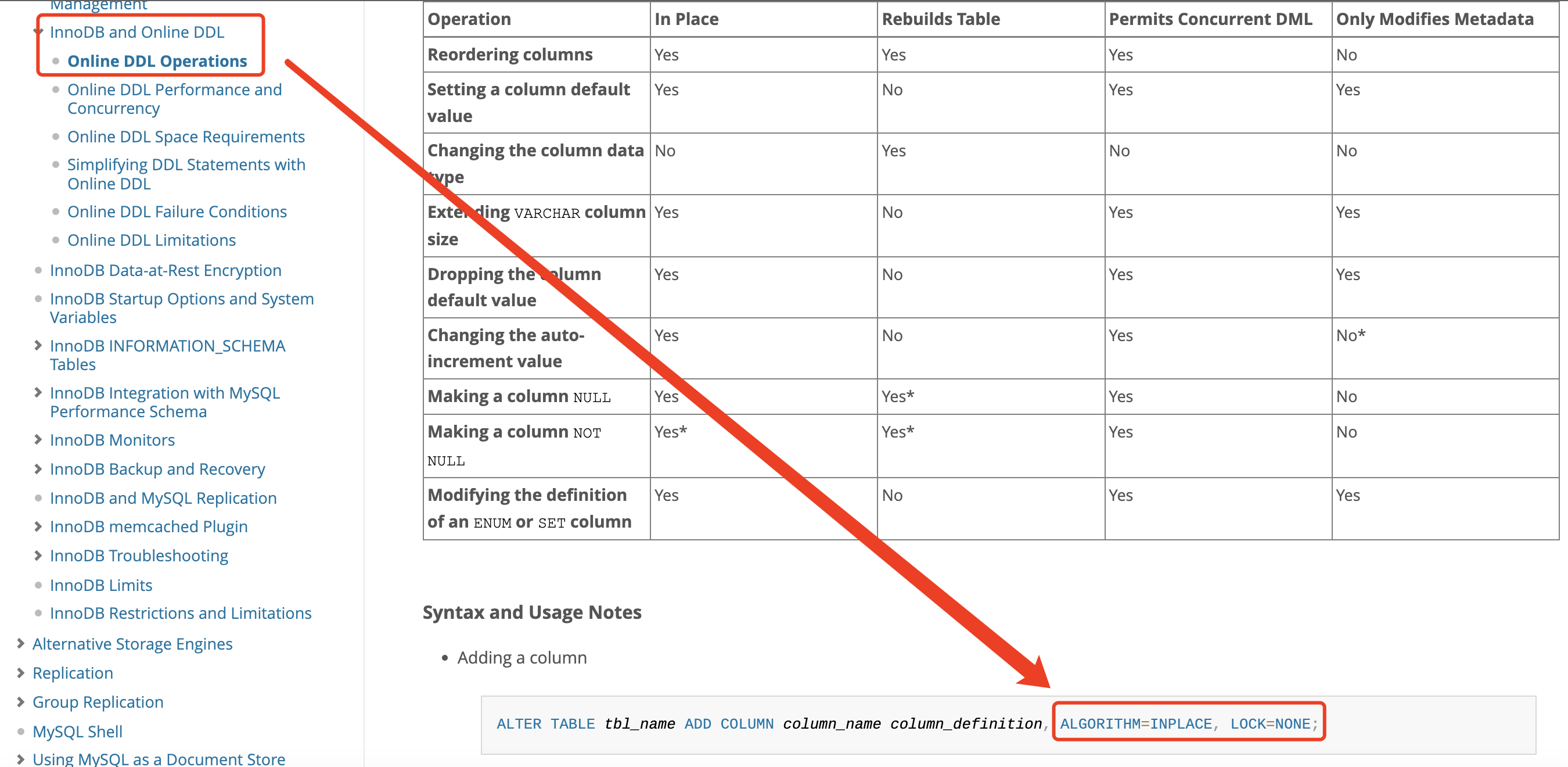1568x767 pixels.
Task: Visit Online DDL Limitations page
Action: (151, 240)
